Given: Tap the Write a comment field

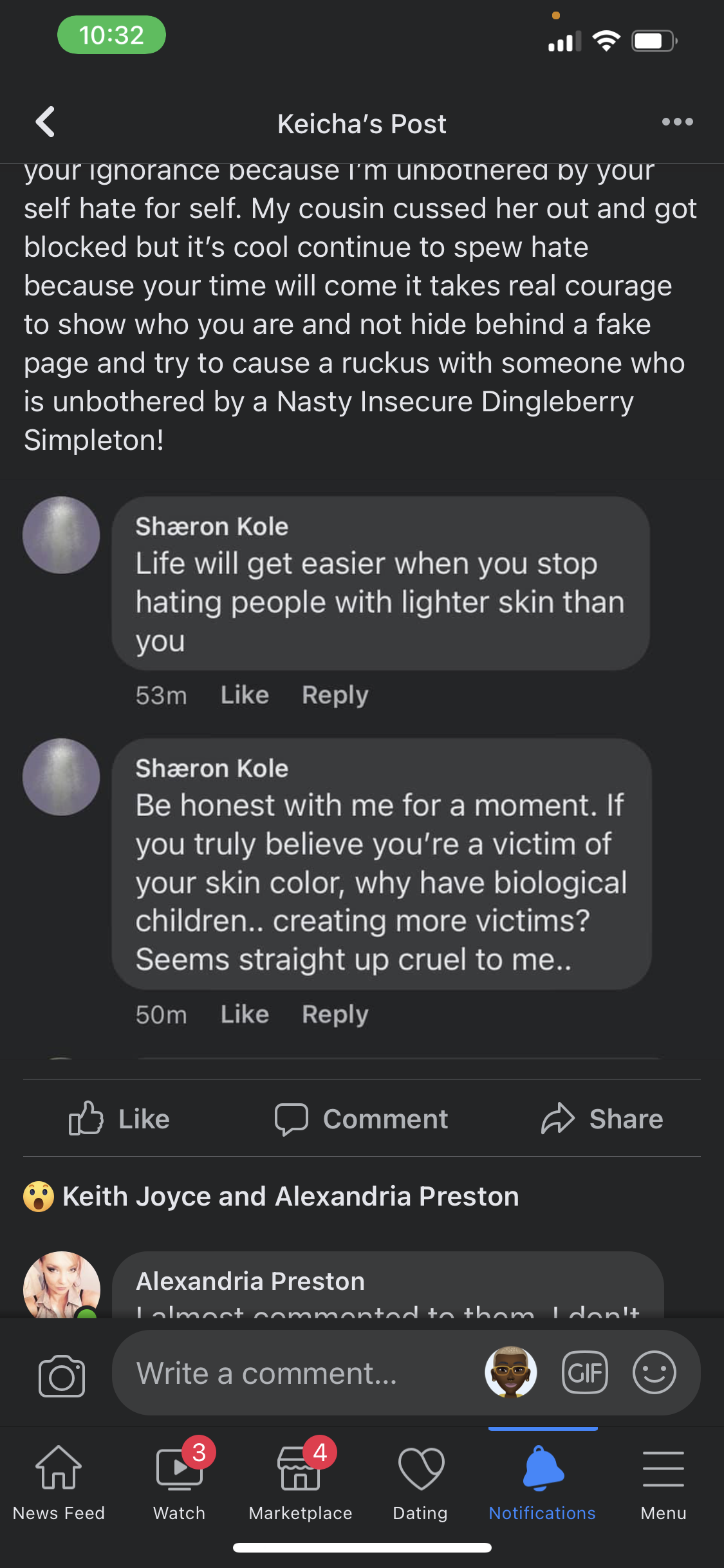Looking at the screenshot, I should point(296,1373).
